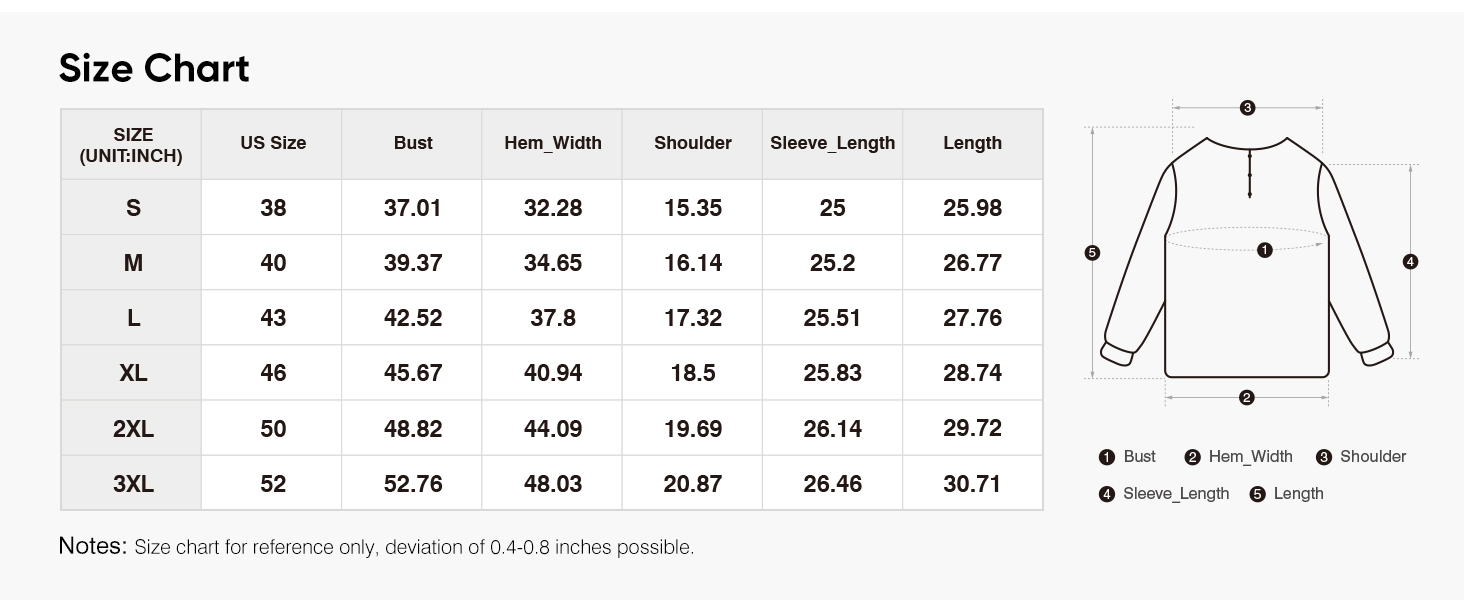
Task: Select the Shoulder legend bullet icon
Action: pos(1324,457)
